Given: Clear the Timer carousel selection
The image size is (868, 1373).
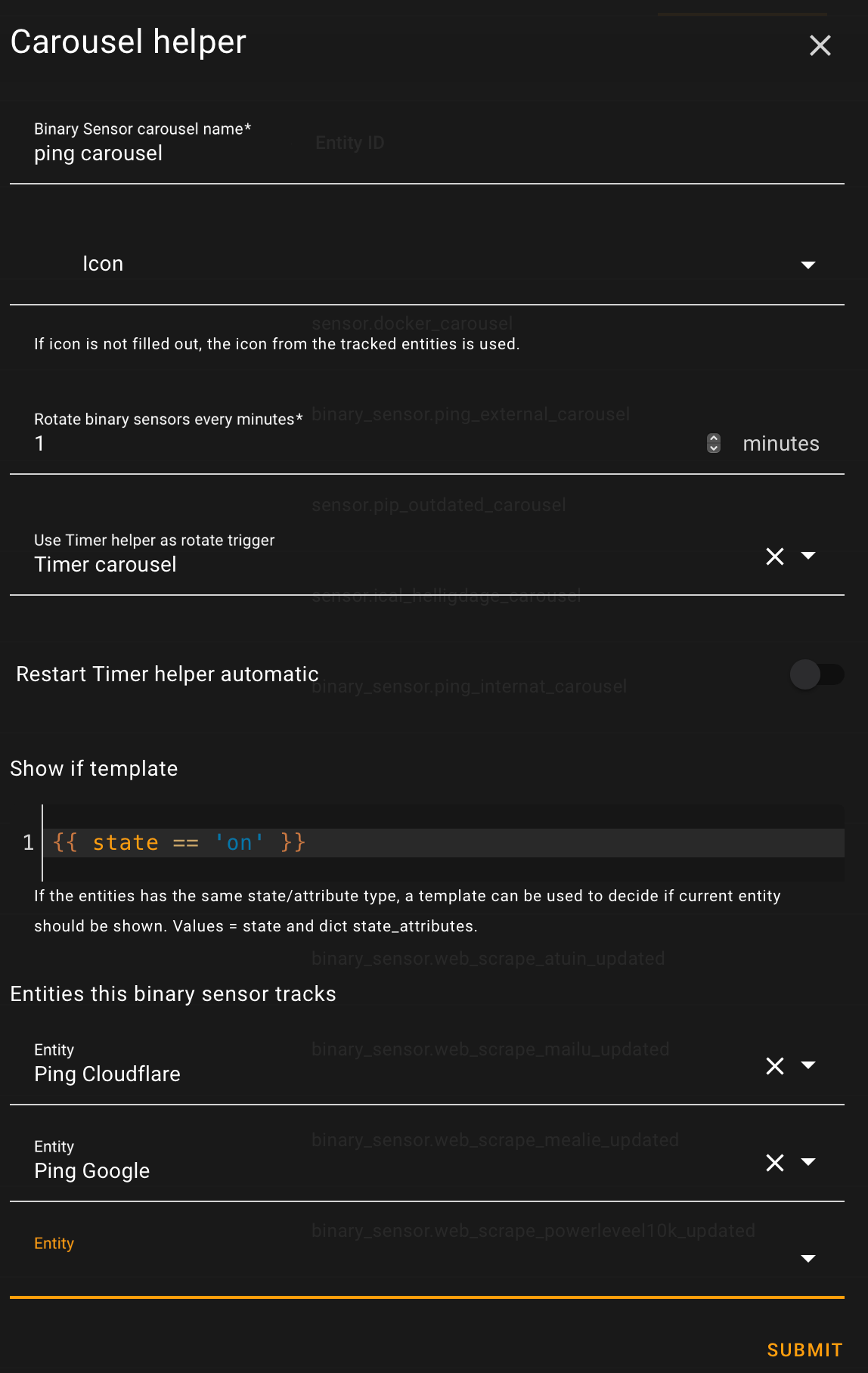Looking at the screenshot, I should [775, 556].
